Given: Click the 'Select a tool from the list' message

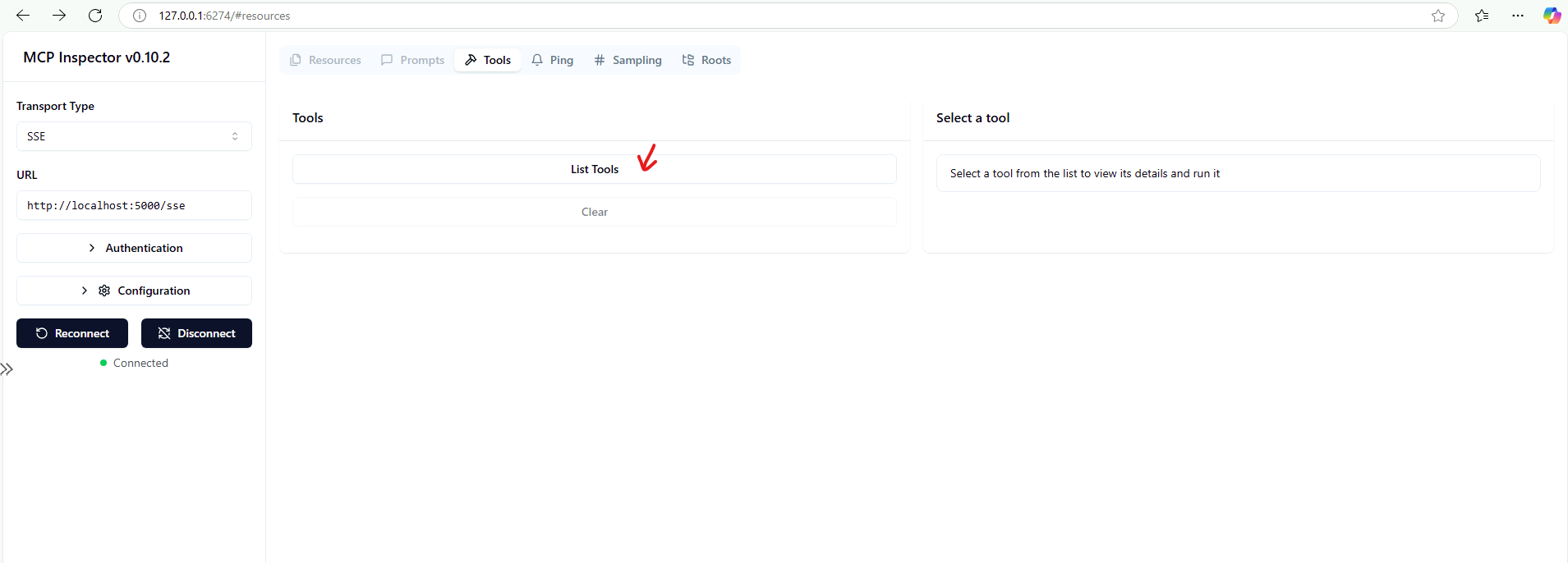Looking at the screenshot, I should point(1085,173).
